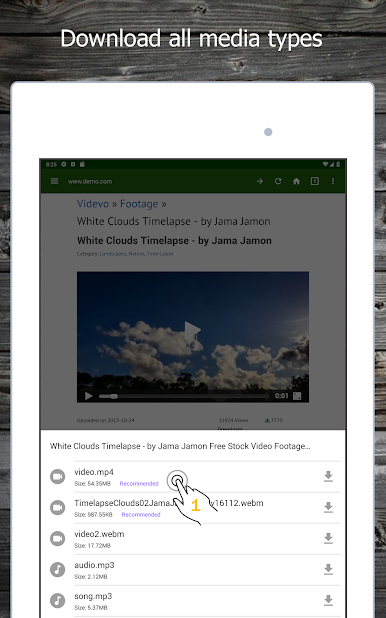Click the 3770 downloads counter
The image size is (386, 618).
(274, 420)
